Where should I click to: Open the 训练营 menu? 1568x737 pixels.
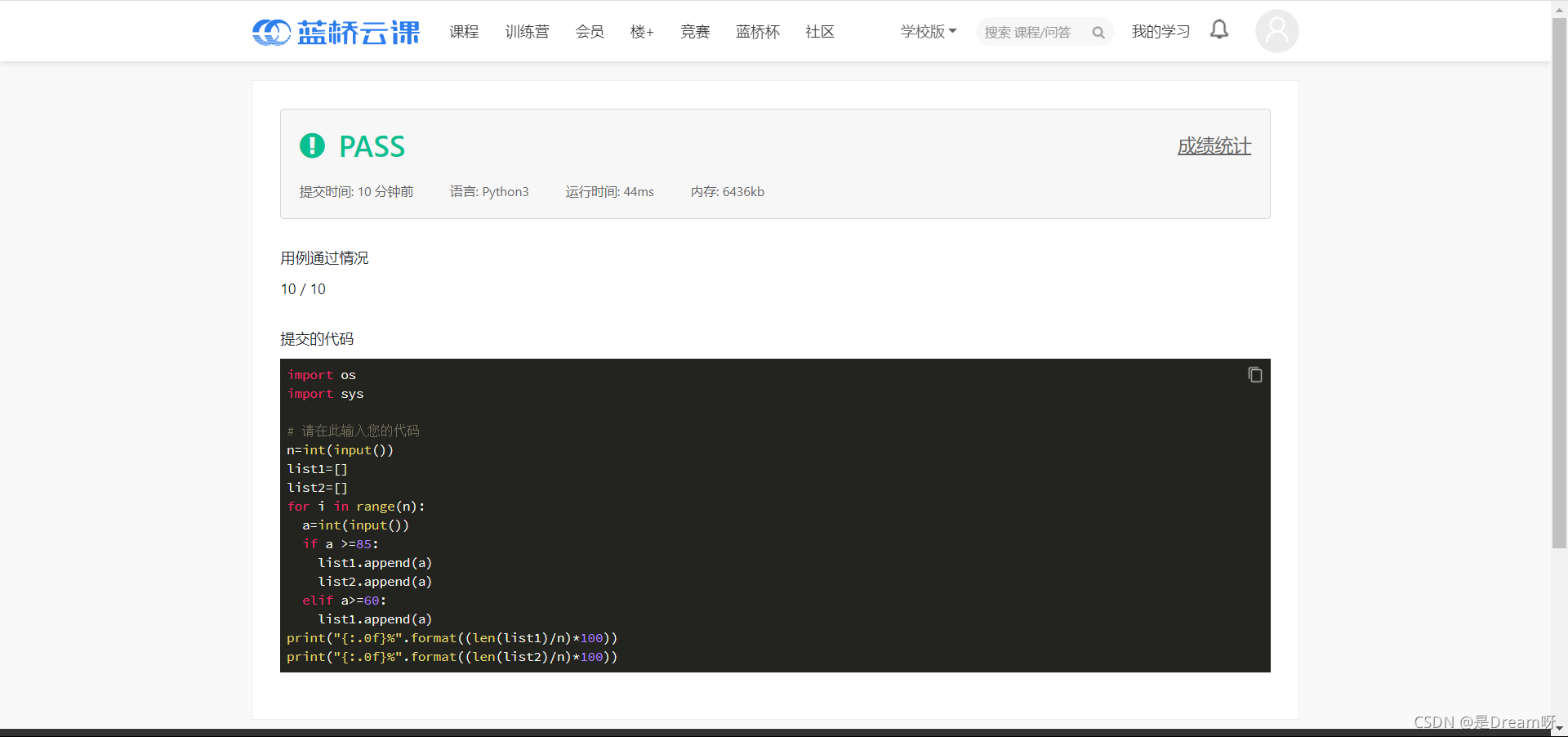[527, 32]
